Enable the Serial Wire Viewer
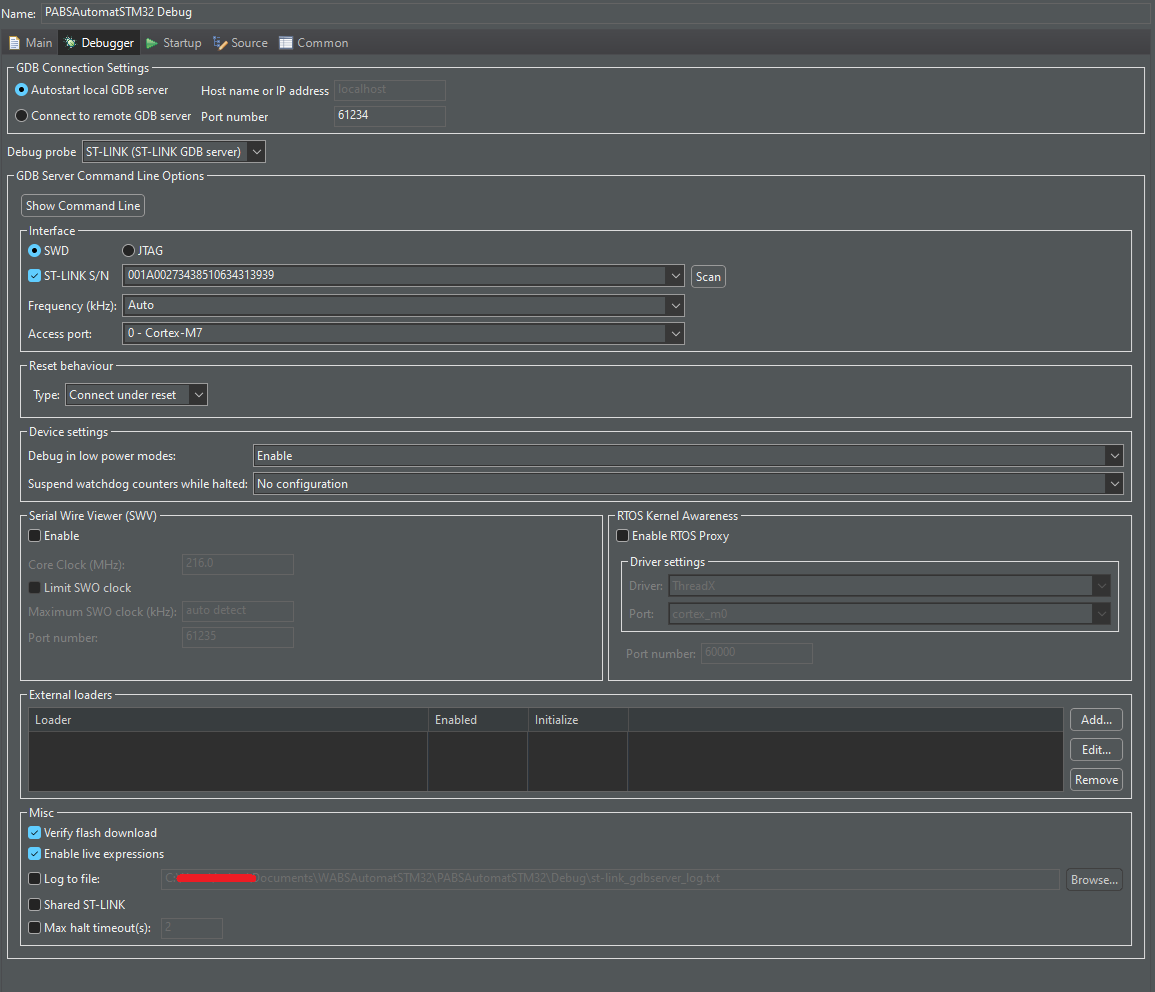The height and width of the screenshot is (992, 1155). 34,536
